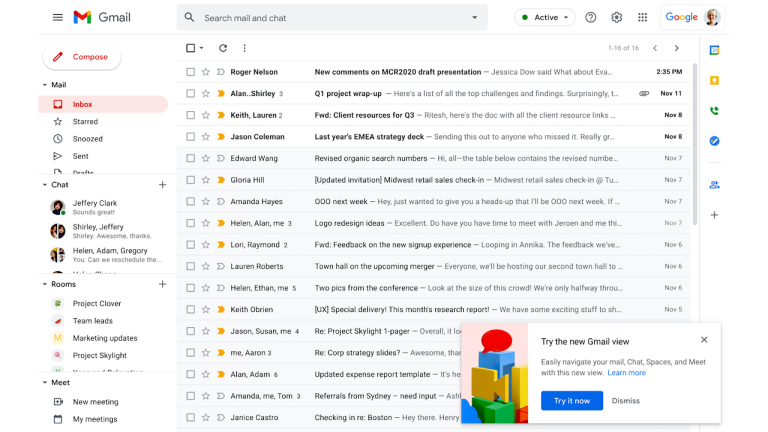Open email 'Logo redesign ideas'
The height and width of the screenshot is (432, 768).
point(434,223)
